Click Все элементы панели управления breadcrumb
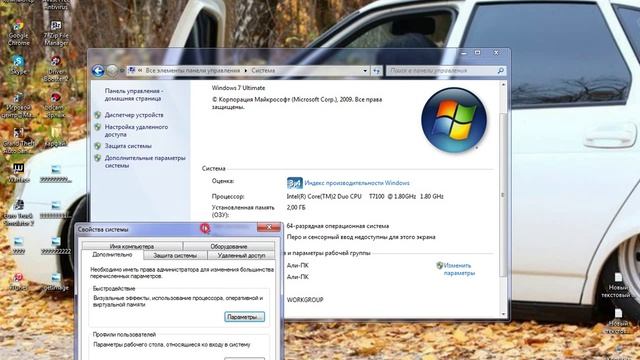640x360 pixels. [x=193, y=71]
